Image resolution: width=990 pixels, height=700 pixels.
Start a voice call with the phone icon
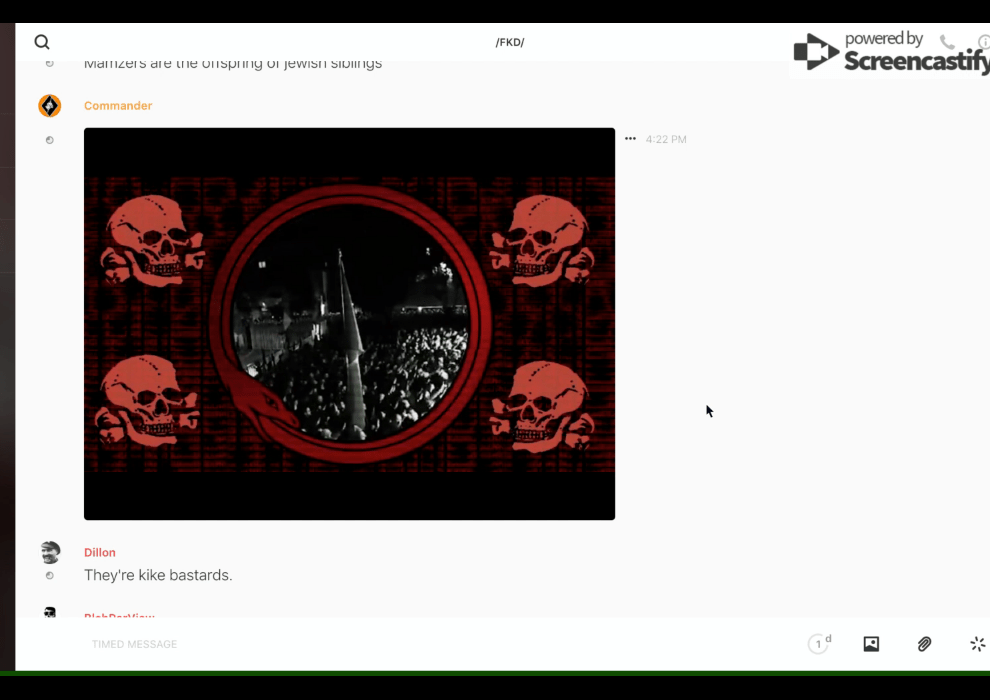click(947, 42)
